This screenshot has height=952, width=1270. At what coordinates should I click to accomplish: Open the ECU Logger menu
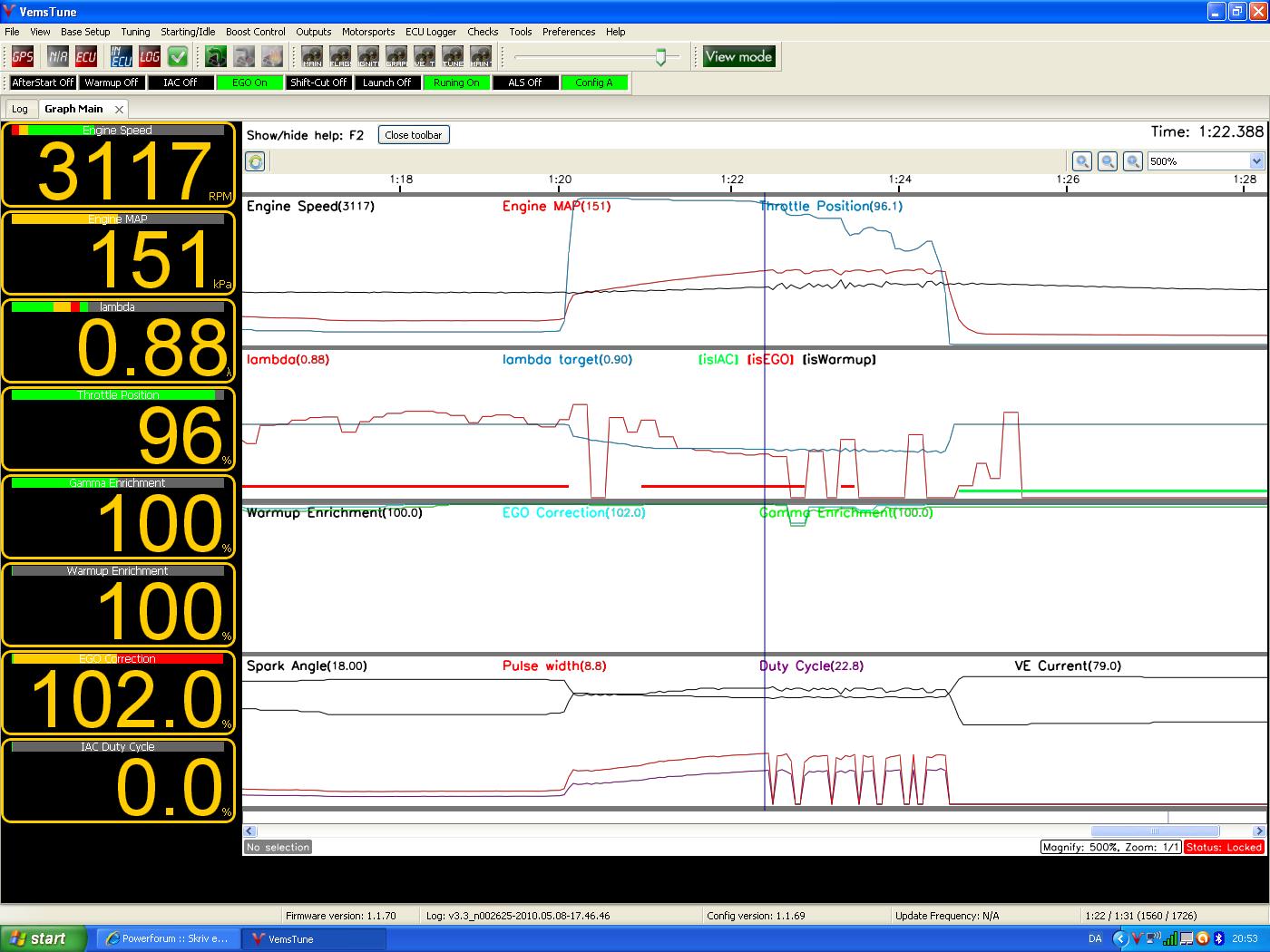[431, 32]
